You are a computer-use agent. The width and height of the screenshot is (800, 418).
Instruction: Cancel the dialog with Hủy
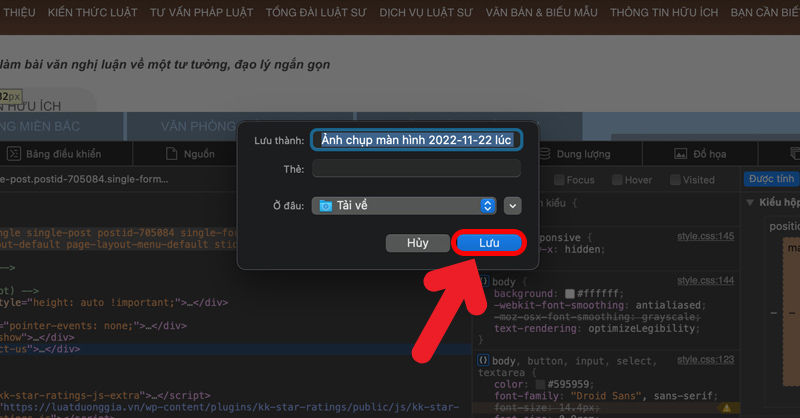coord(417,243)
